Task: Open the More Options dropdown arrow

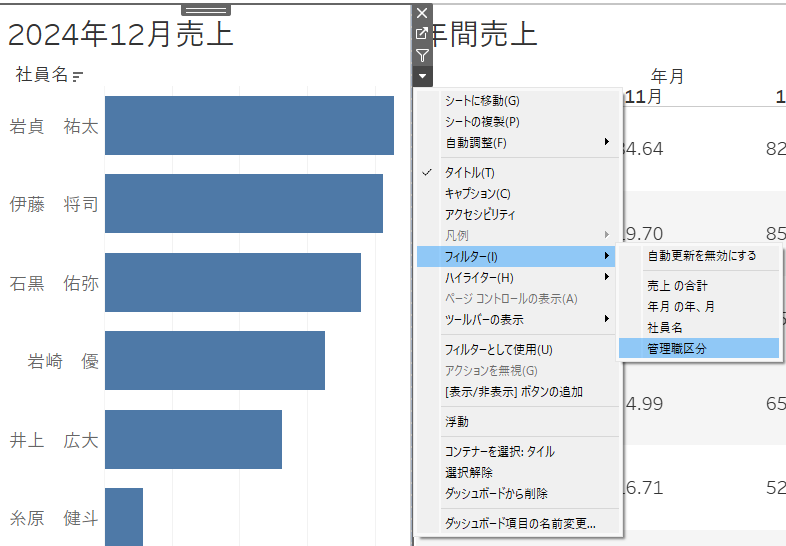Action: point(422,76)
